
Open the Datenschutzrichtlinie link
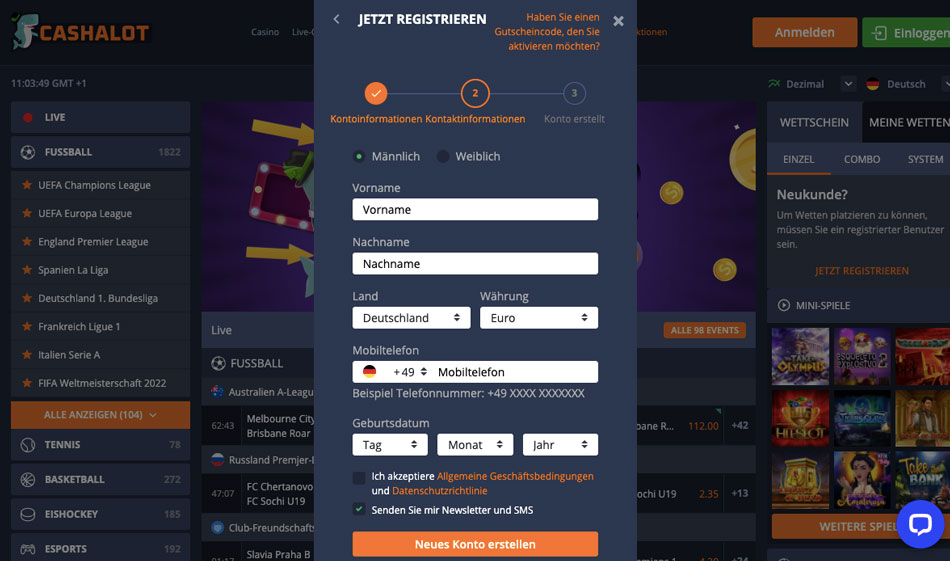[439, 491]
